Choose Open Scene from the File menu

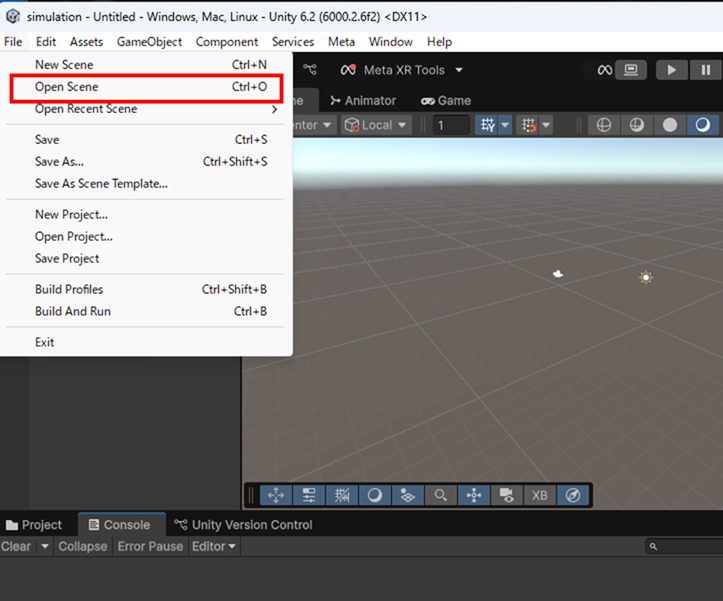[147, 87]
